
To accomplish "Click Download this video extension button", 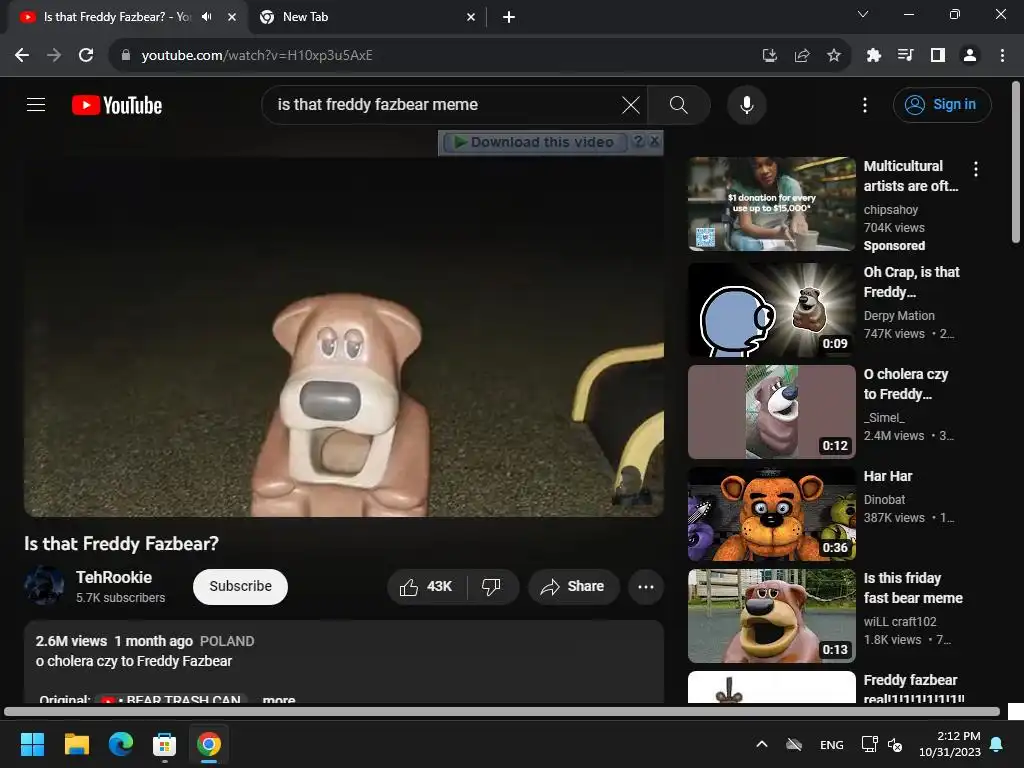I will [x=535, y=142].
